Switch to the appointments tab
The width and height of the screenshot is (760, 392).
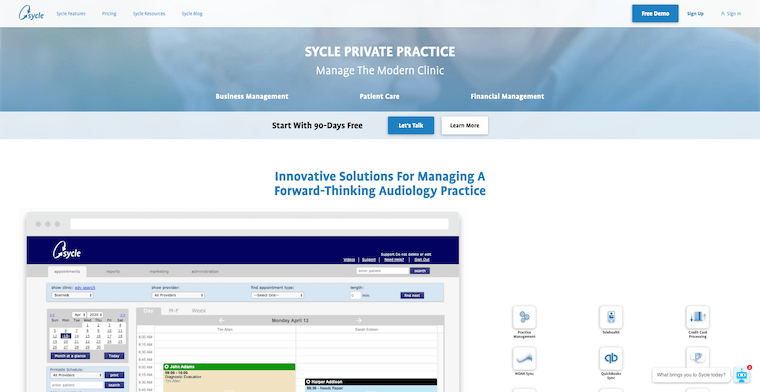67,271
